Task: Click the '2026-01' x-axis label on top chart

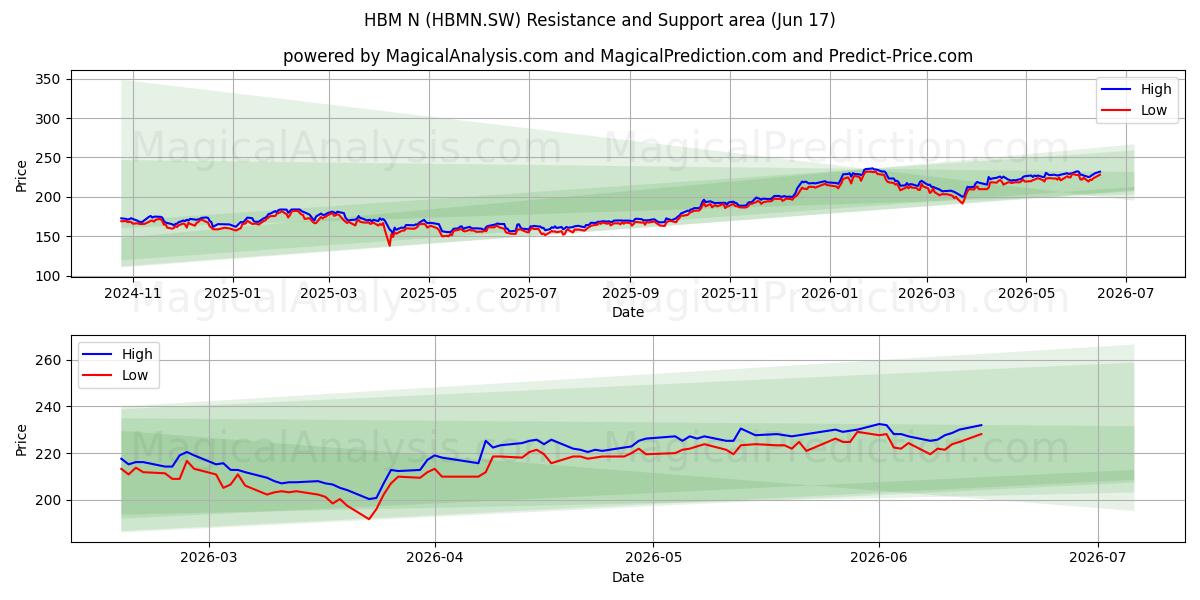Action: click(830, 295)
